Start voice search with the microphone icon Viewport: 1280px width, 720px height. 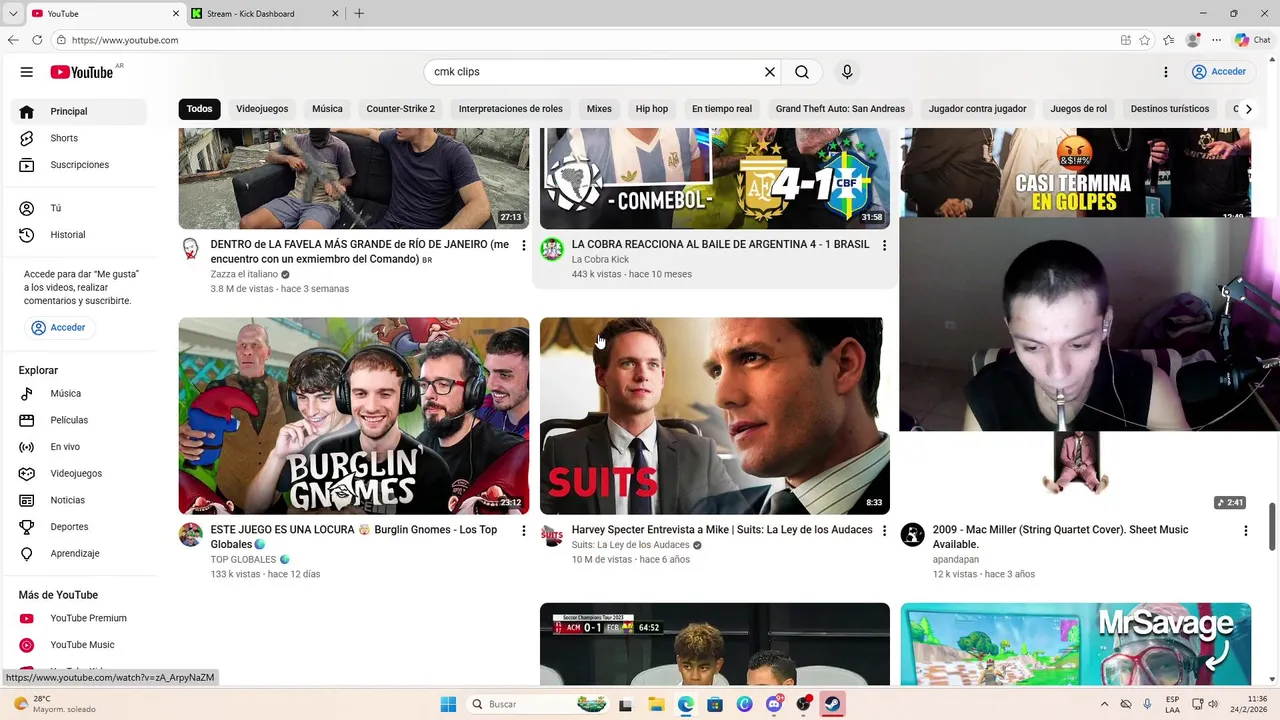pyautogui.click(x=847, y=72)
